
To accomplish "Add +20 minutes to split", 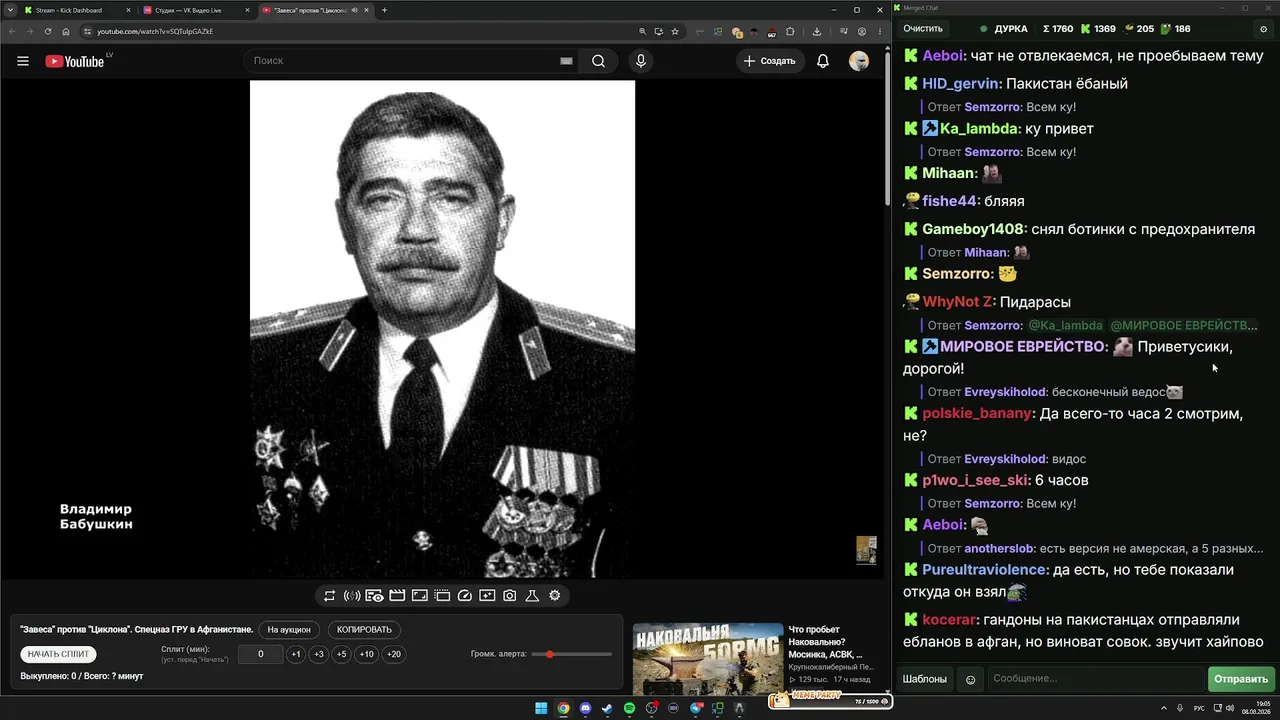I will point(394,655).
